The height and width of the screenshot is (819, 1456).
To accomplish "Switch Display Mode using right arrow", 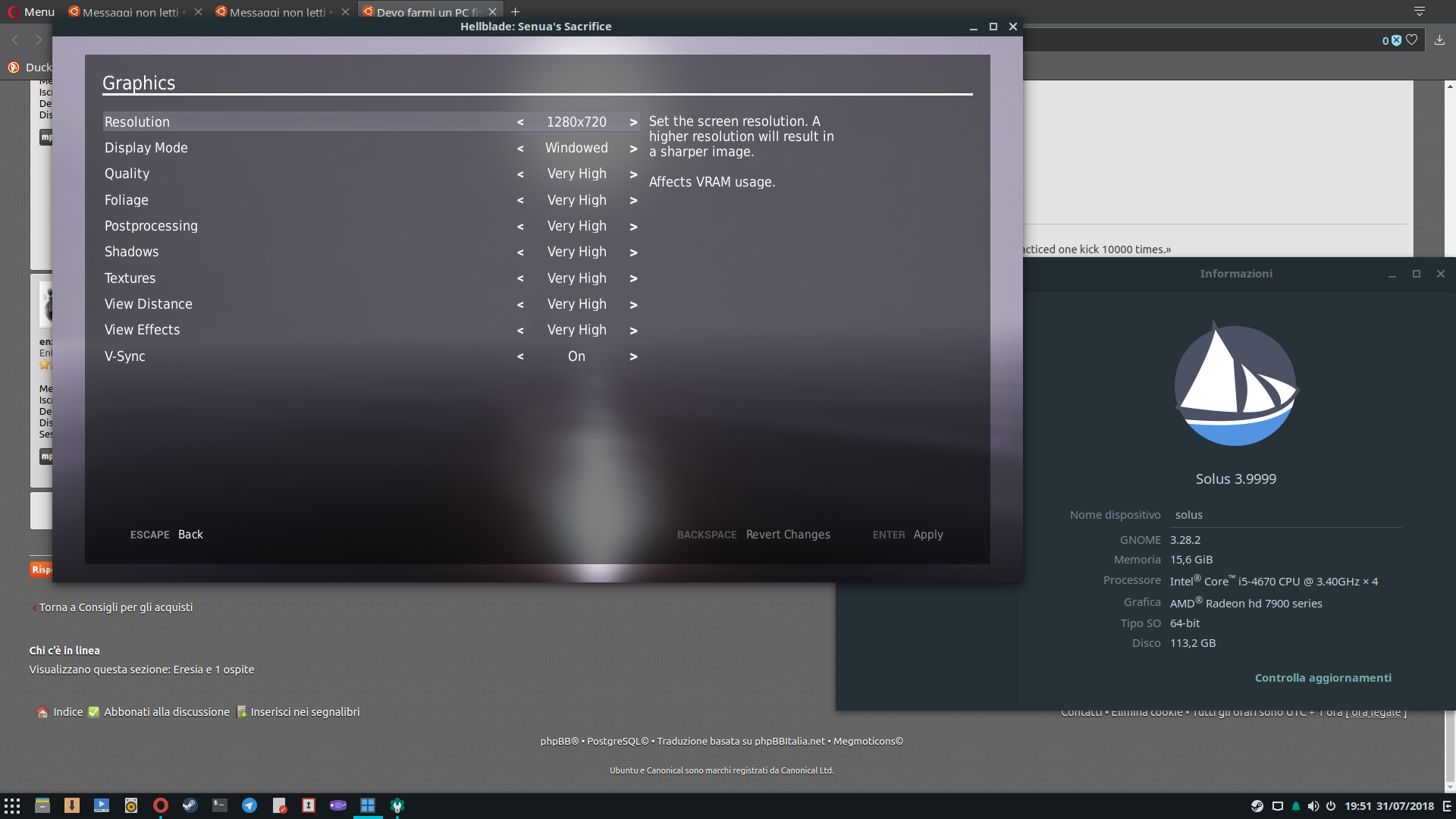I will pyautogui.click(x=633, y=149).
